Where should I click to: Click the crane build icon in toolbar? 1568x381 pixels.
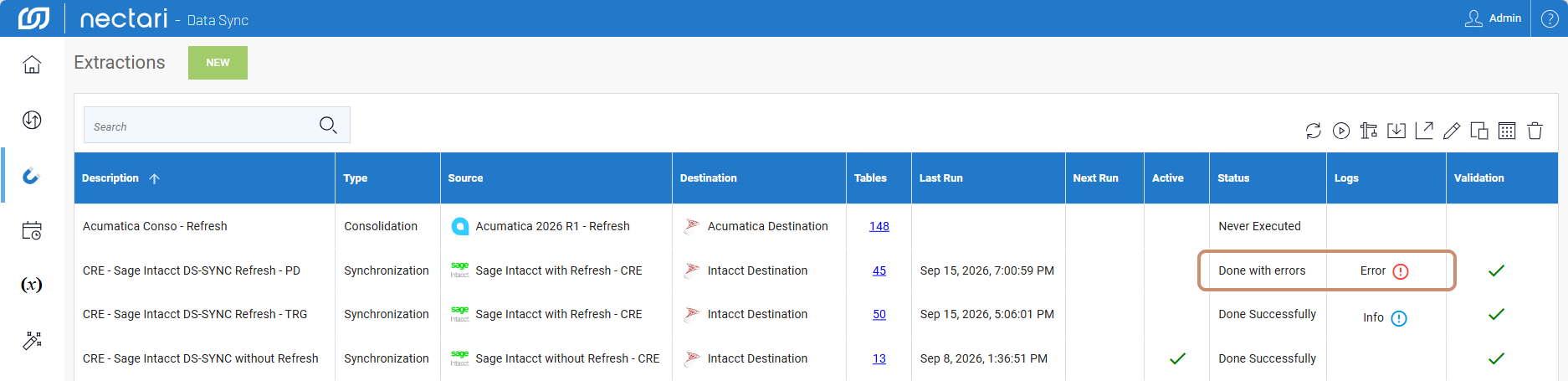pyautogui.click(x=1369, y=131)
